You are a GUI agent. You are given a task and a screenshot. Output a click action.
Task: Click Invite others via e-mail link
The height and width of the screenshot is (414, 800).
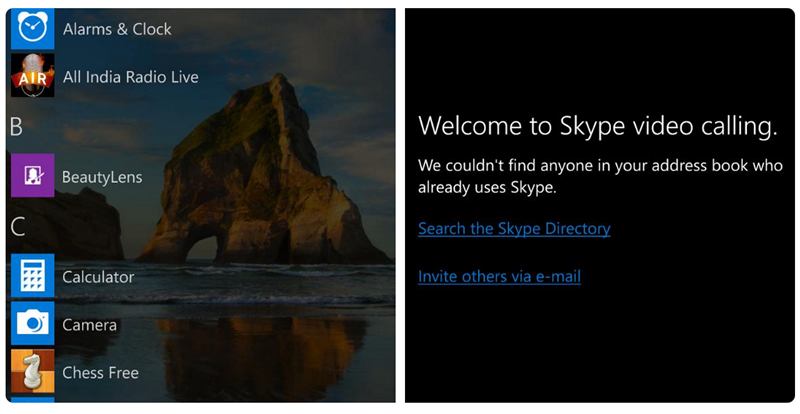[499, 276]
